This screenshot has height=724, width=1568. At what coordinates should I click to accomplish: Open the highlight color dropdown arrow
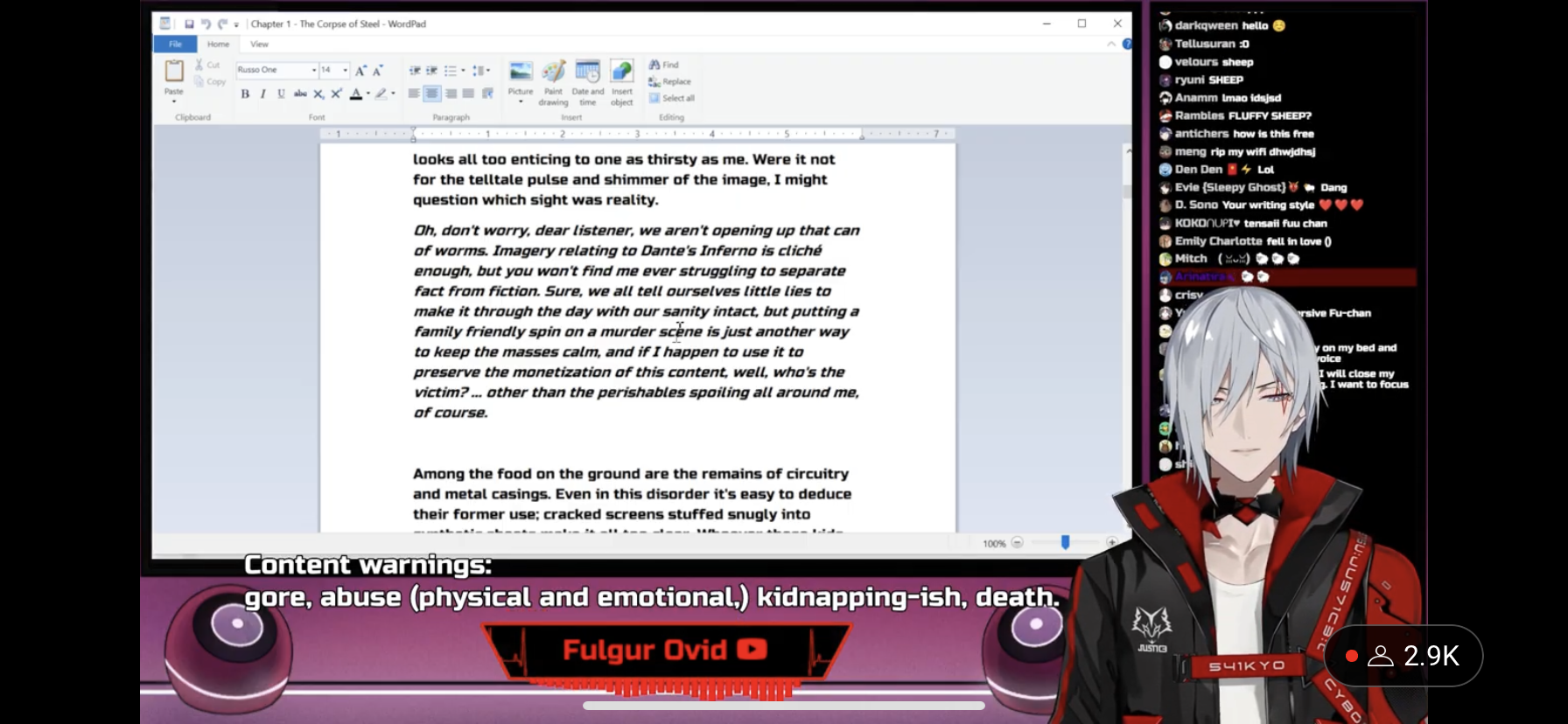[393, 94]
